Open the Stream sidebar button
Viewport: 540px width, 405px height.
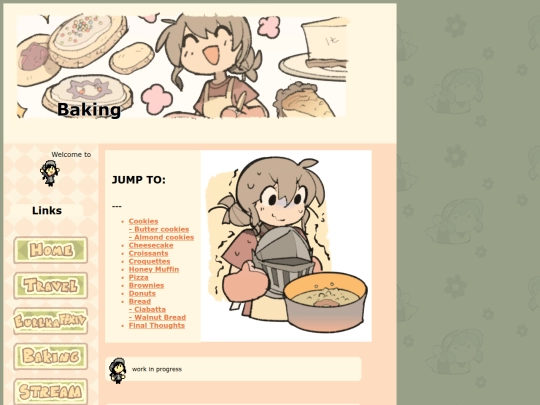click(x=51, y=392)
